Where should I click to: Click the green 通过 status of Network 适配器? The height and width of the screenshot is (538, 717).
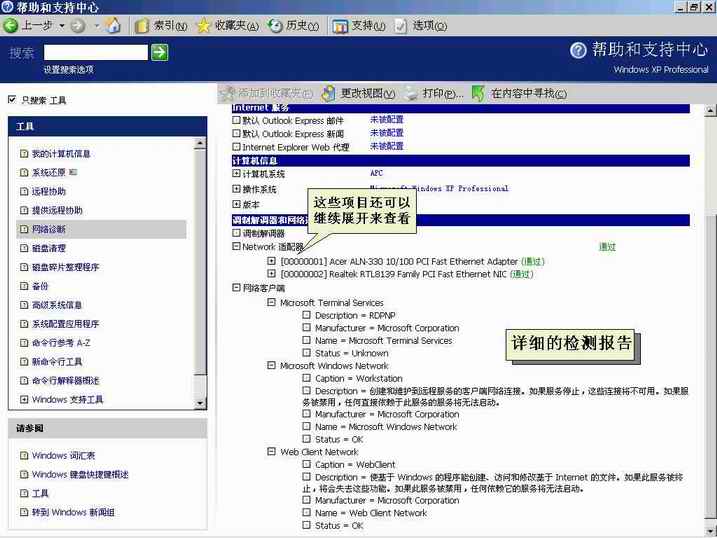pyautogui.click(x=607, y=247)
